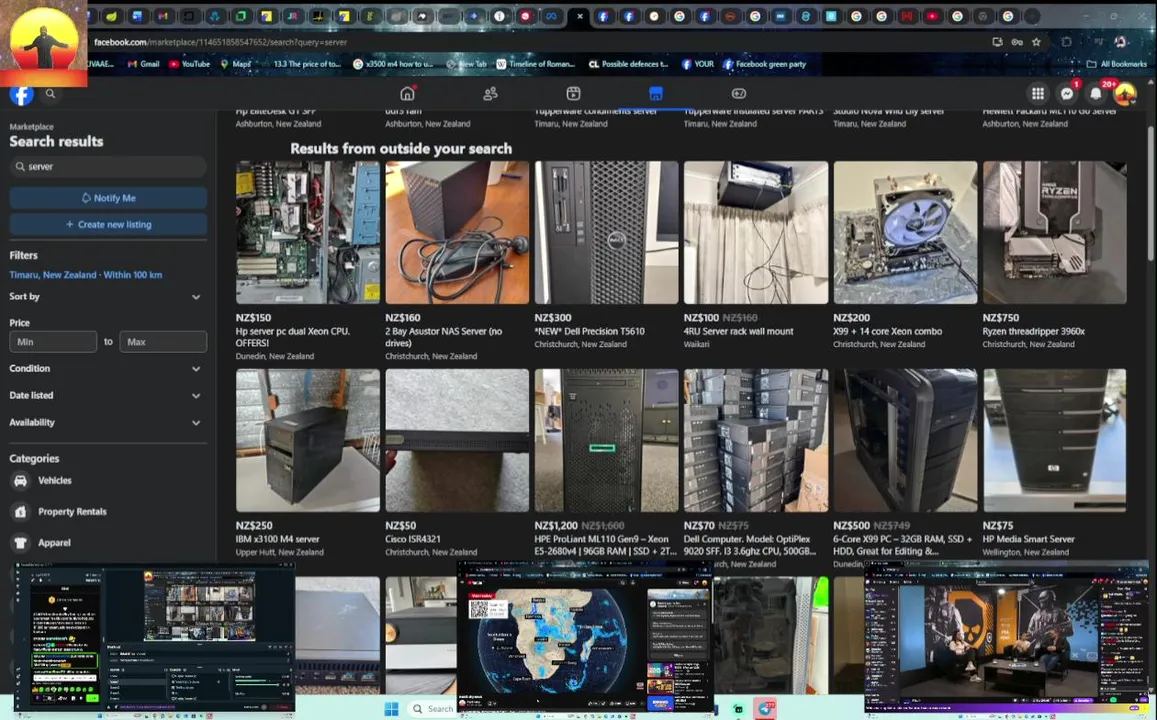The image size is (1157, 720).
Task: Open the HPE ProLiant ML110 Gen9 photo
Action: tap(607, 440)
